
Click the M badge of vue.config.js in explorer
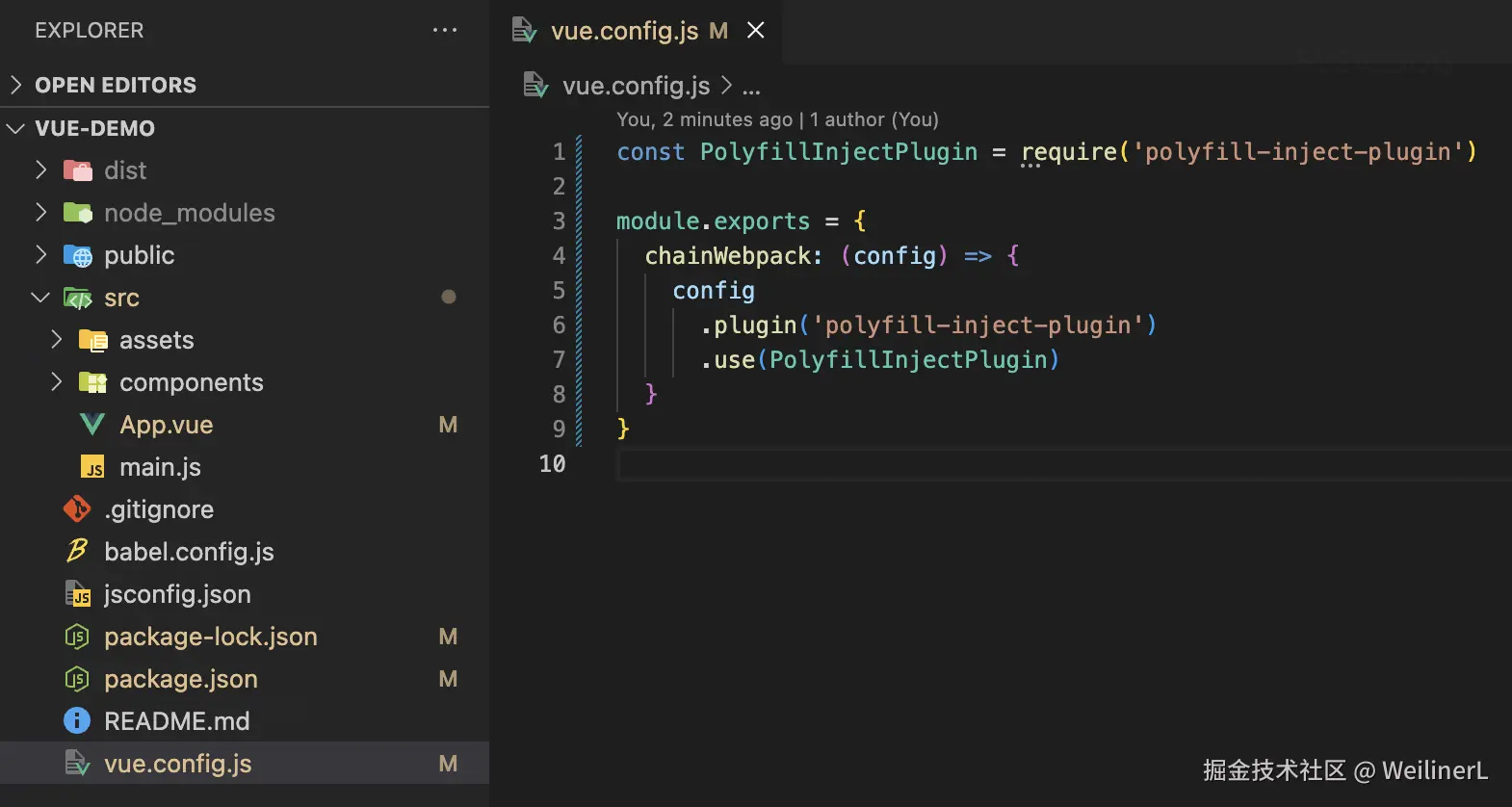pos(448,764)
